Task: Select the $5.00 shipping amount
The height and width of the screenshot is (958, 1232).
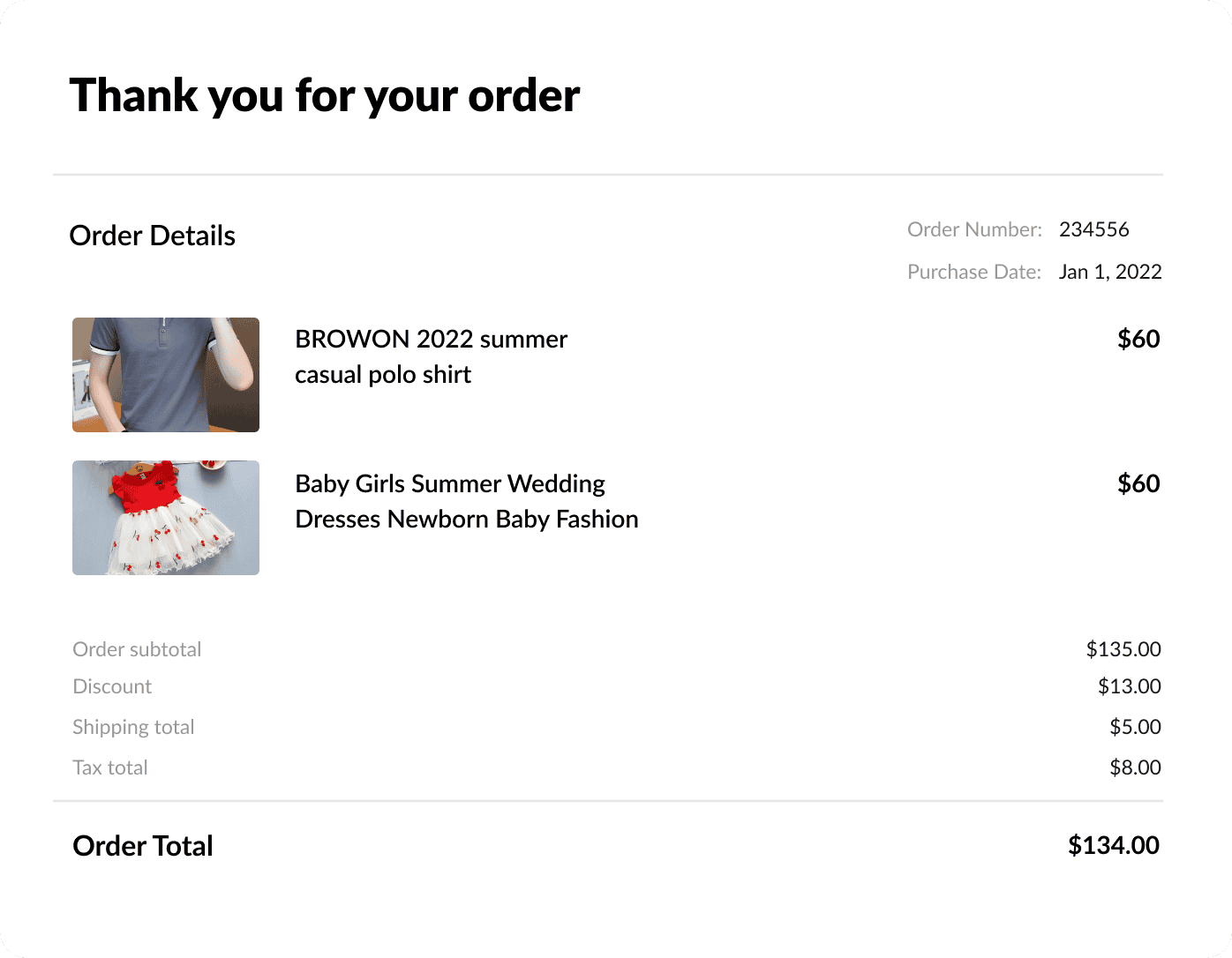Action: coord(1135,727)
